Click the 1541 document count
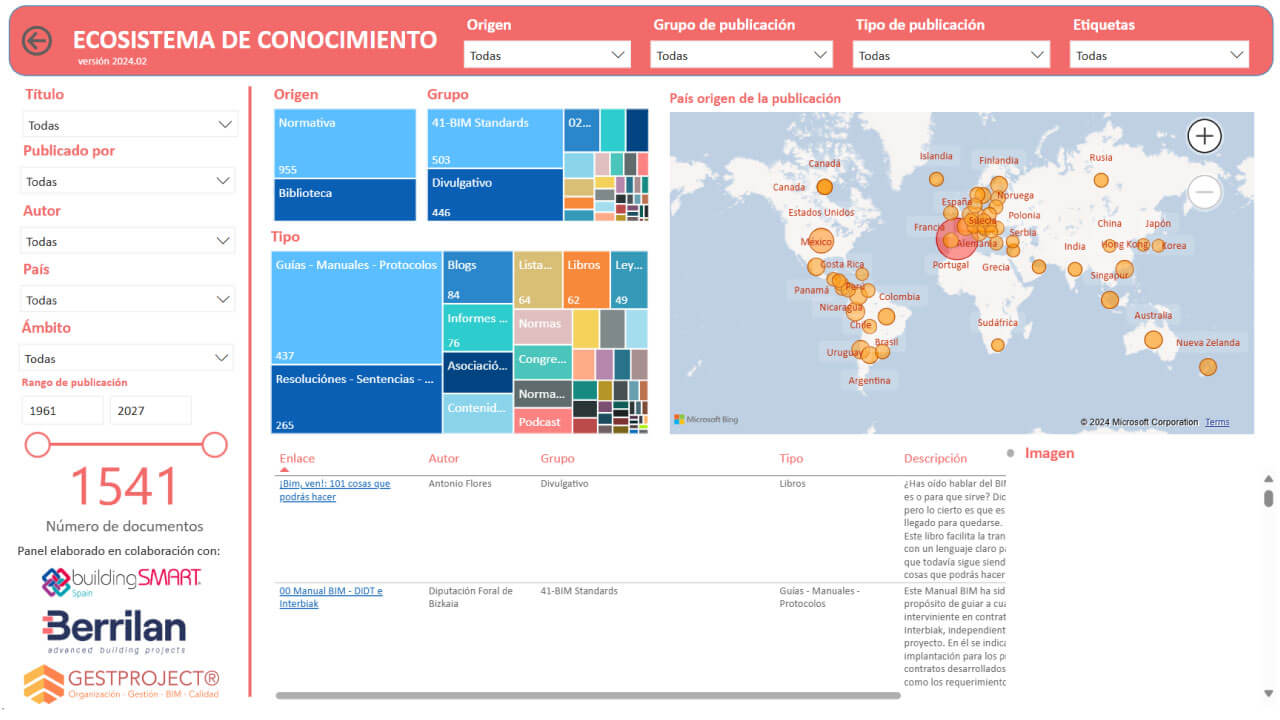The height and width of the screenshot is (720, 1280). [x=124, y=487]
